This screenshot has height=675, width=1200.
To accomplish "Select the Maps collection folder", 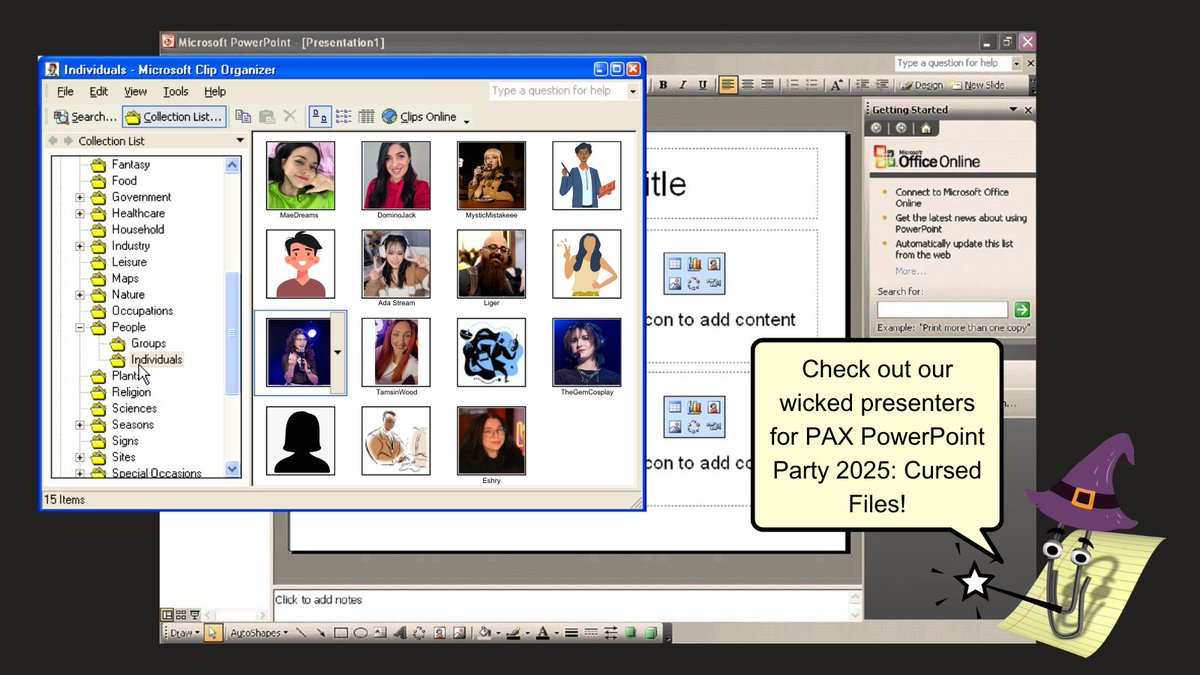I will (115, 278).
